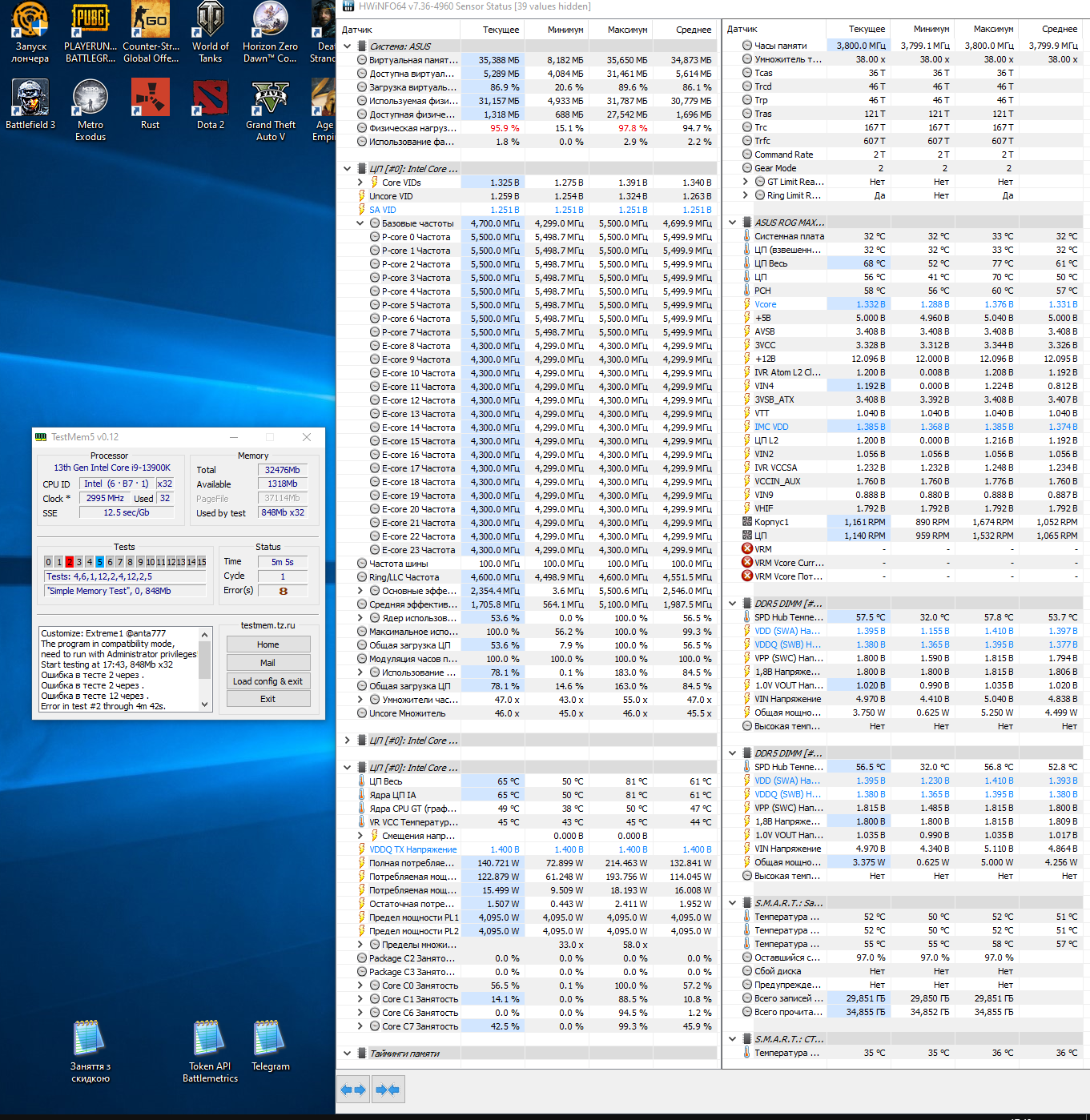The width and height of the screenshot is (1090, 1120).
Task: Select the VDDQ TX Напряжение row
Action: 527,849
